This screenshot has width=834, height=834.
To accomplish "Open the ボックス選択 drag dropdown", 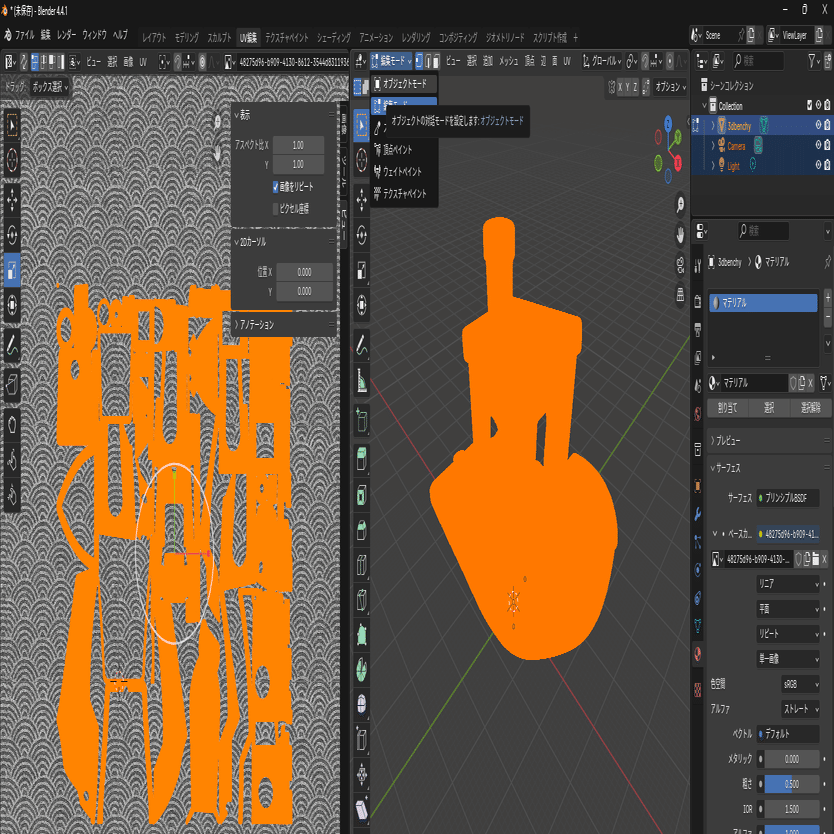I will click(51, 87).
